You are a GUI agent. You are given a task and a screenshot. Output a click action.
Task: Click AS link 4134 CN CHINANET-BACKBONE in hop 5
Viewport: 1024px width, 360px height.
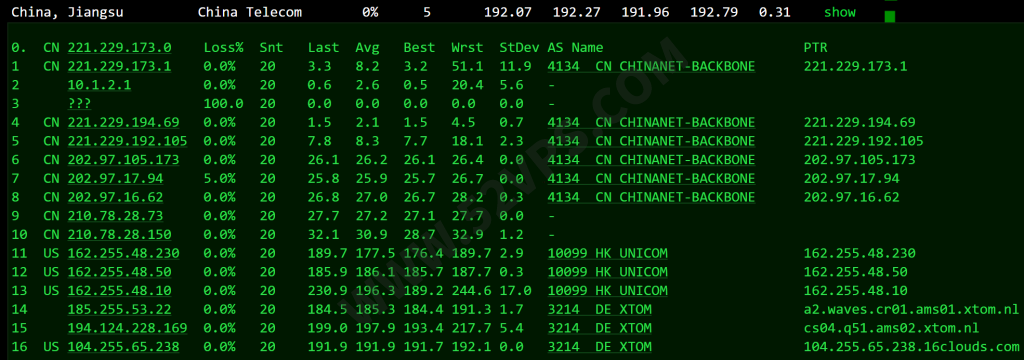(651, 141)
